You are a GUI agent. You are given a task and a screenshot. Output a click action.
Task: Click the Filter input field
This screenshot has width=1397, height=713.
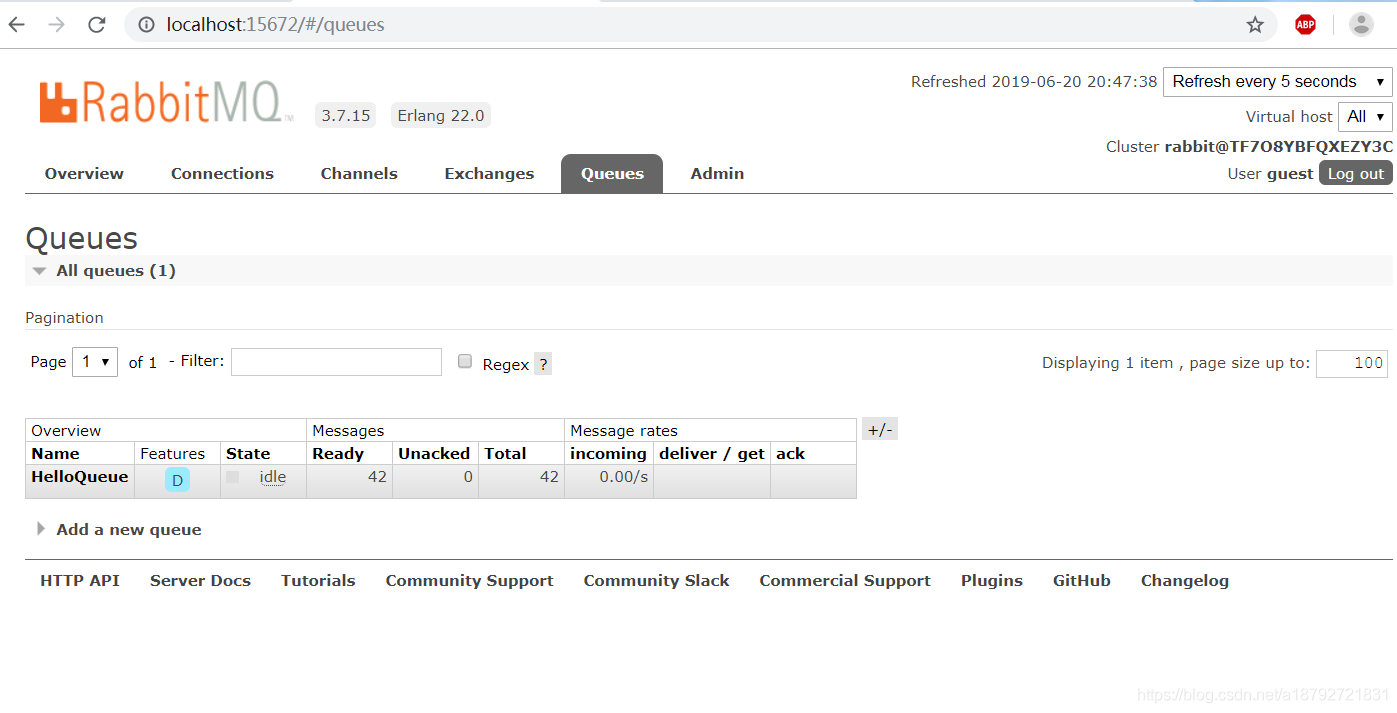336,362
